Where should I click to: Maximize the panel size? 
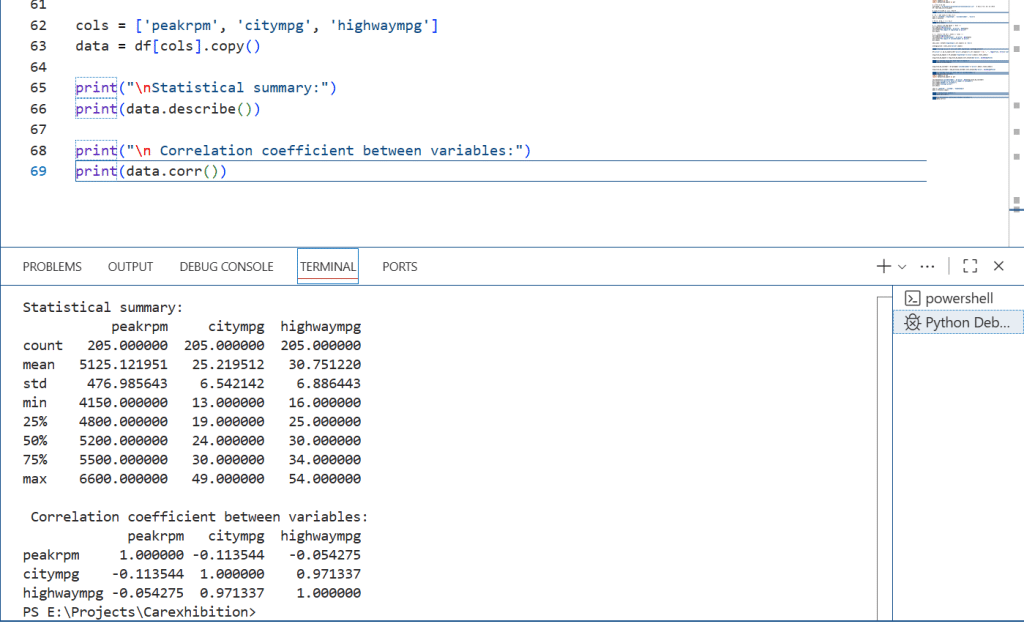coord(969,266)
